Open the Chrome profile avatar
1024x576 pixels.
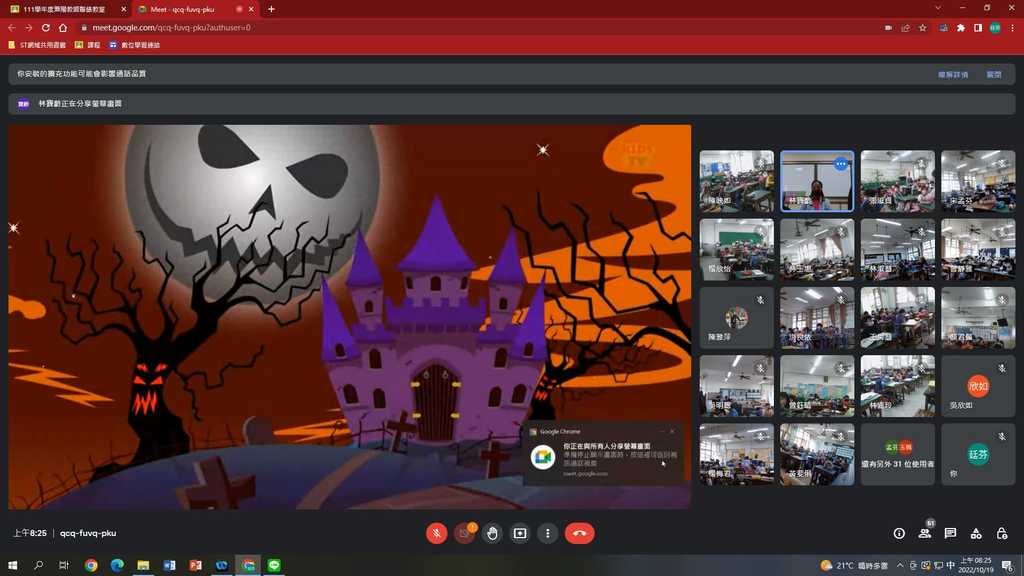coord(995,28)
